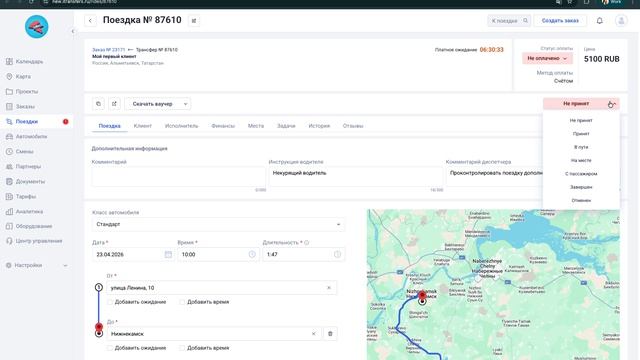Click the company logo in sidebar
Screen dimensions: 640x360
(36, 27)
